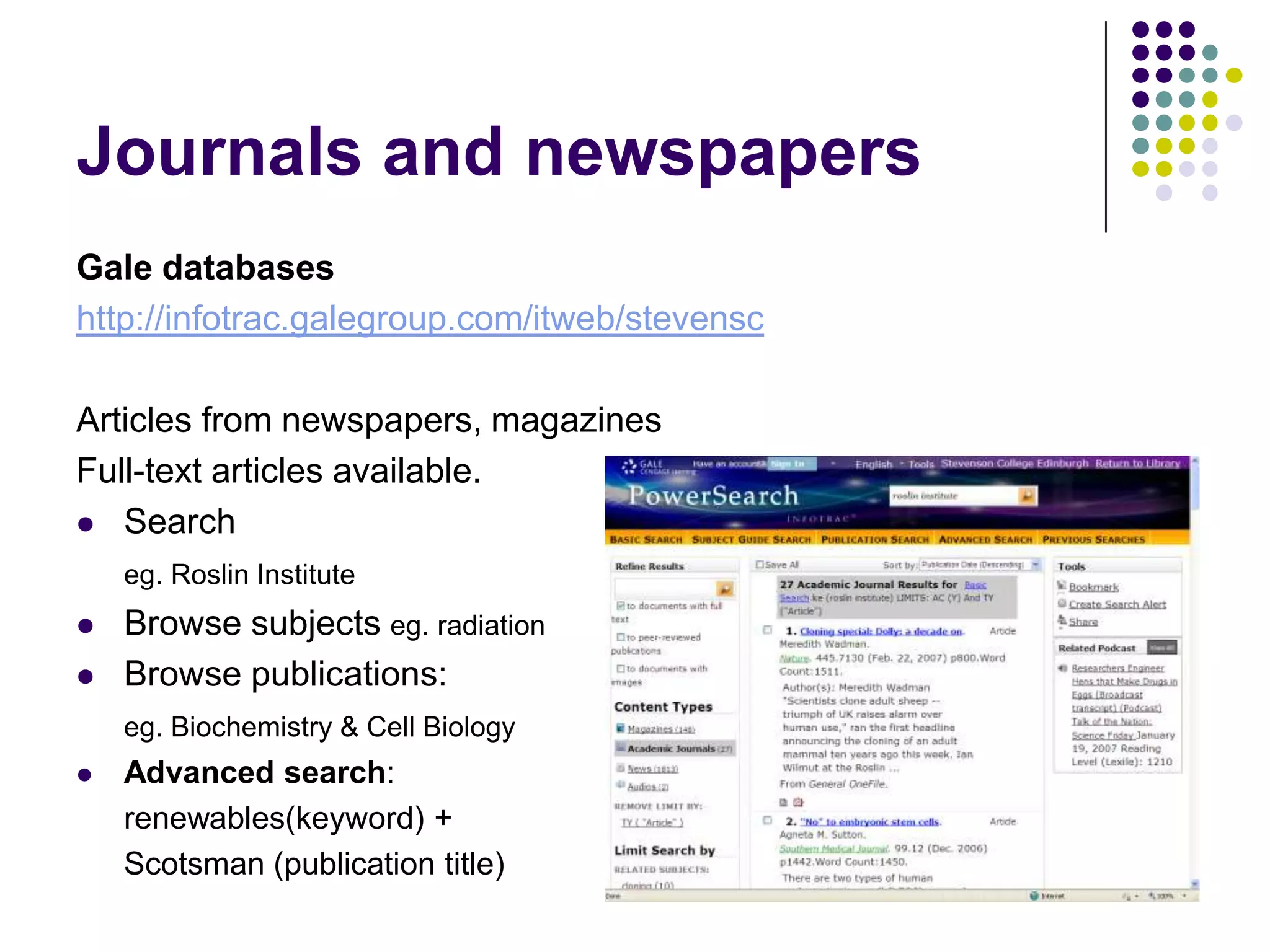Click the Internet zone globe icon in status bar
Viewport: 1270px width, 952px height.
(x=1034, y=896)
